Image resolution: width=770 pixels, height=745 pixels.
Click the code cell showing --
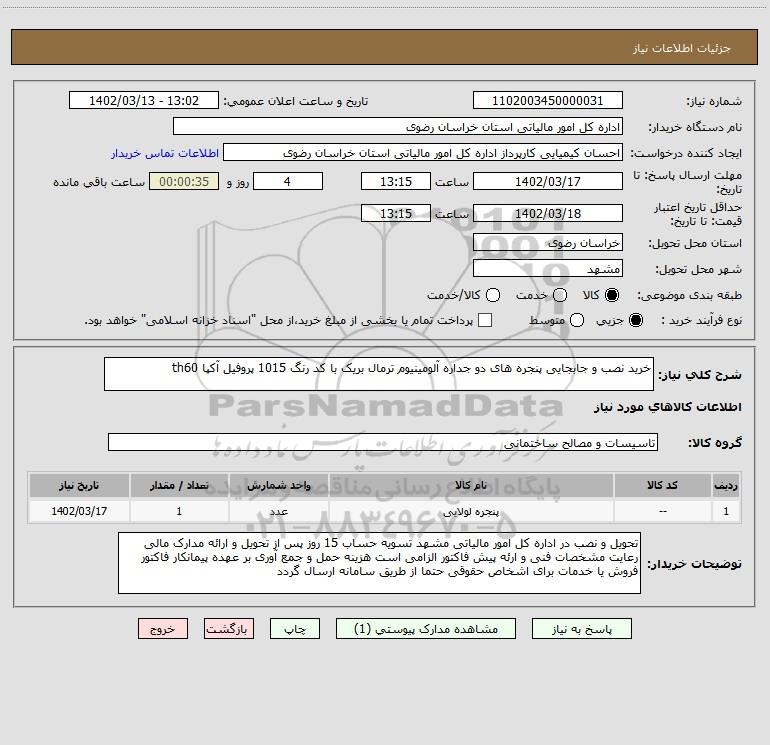click(x=662, y=511)
